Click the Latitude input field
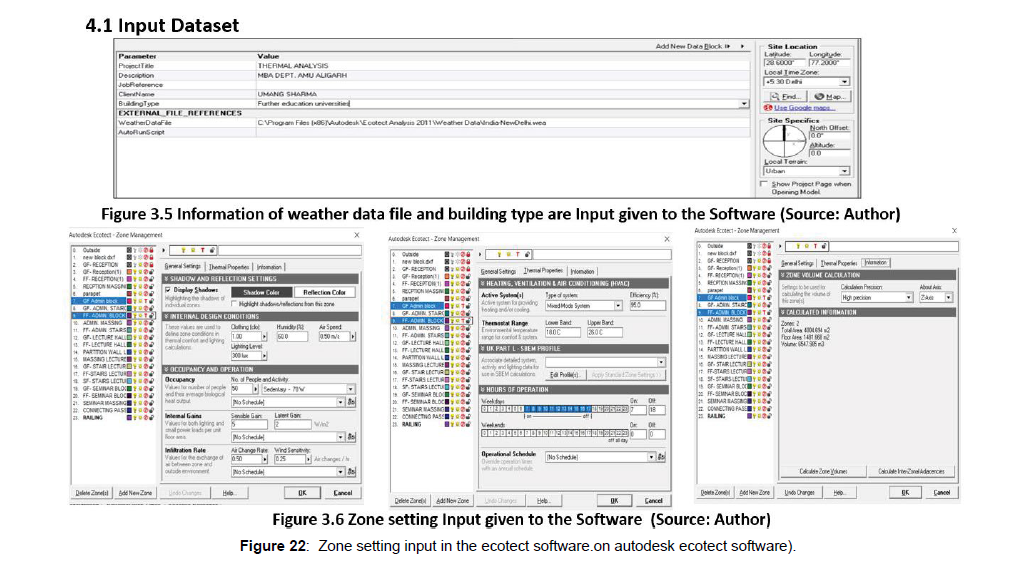The image size is (1021, 566). pos(783,63)
